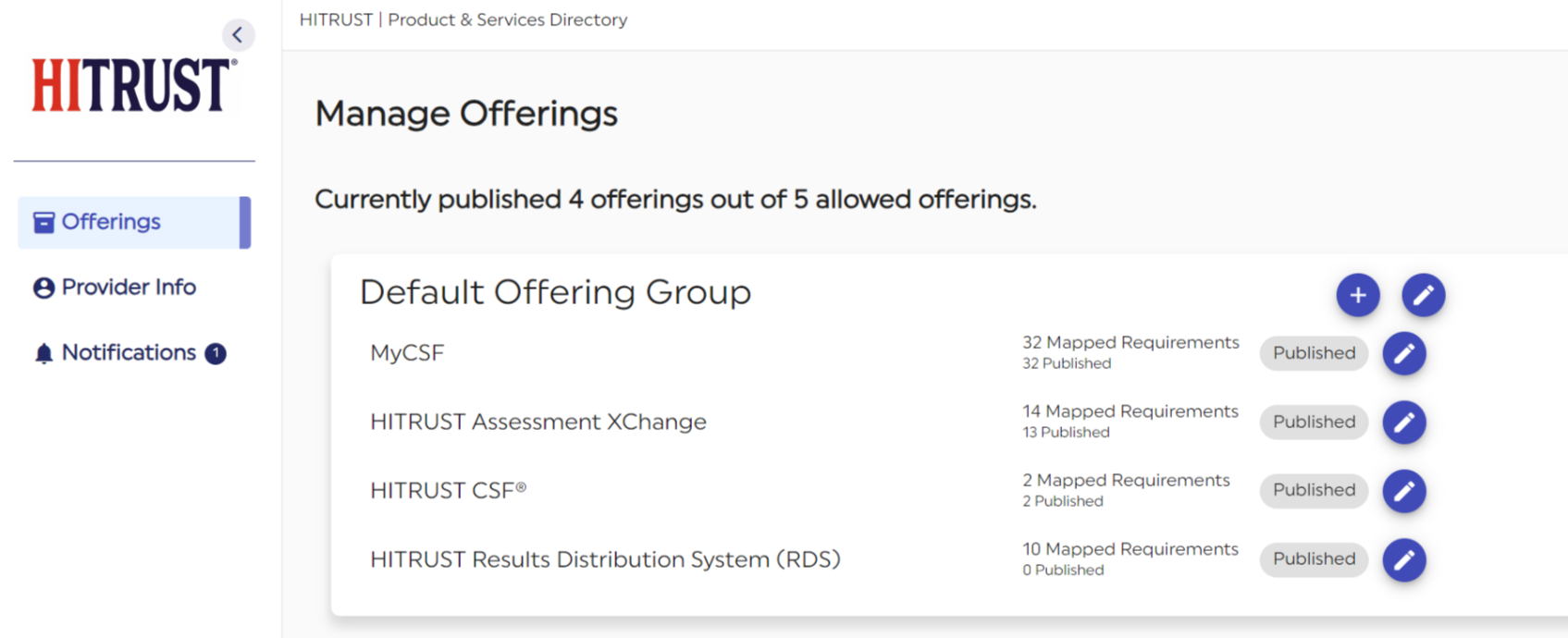1568x638 pixels.
Task: Select the MyCSF offering name
Action: point(407,353)
